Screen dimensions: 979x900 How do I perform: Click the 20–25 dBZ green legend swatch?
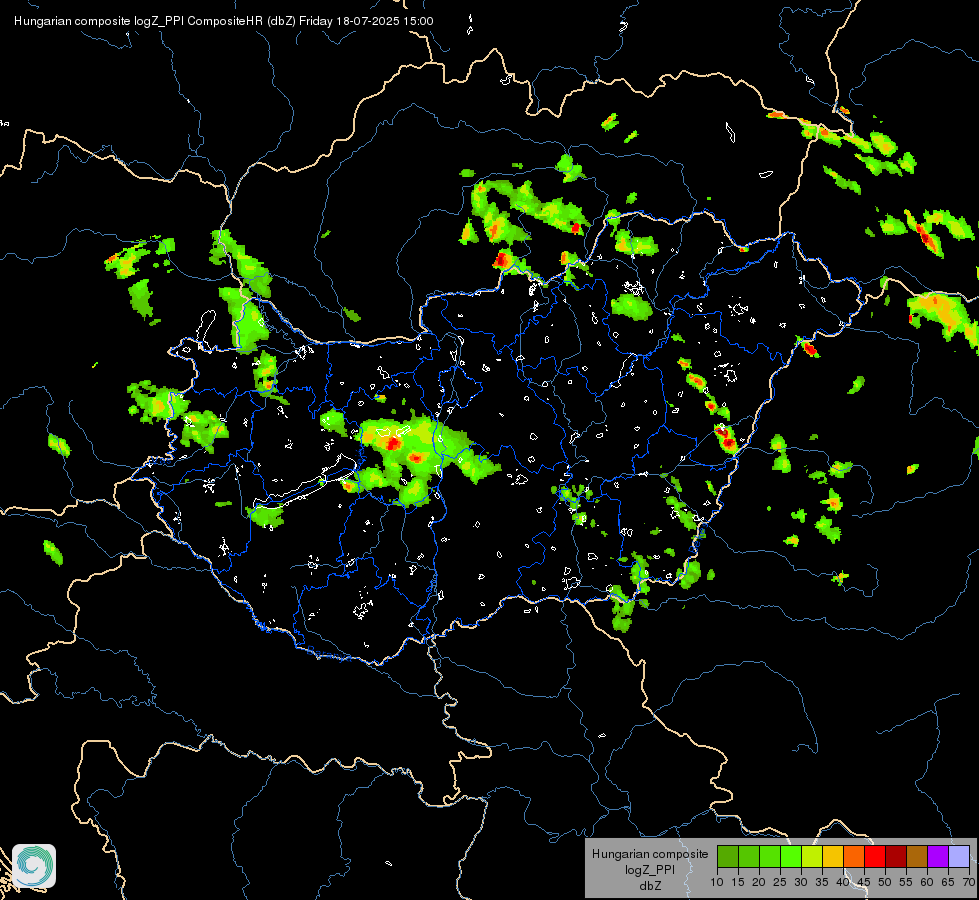click(x=770, y=856)
